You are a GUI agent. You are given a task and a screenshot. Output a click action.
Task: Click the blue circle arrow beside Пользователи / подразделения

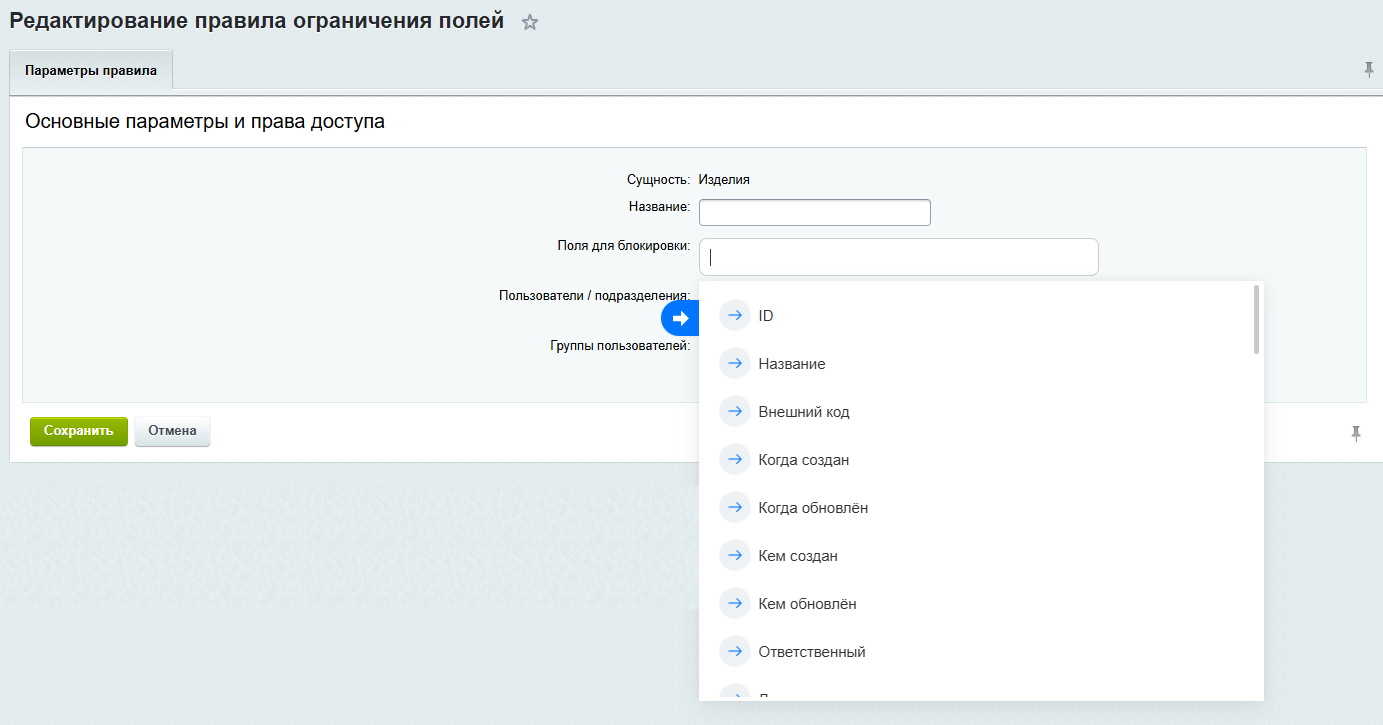pyautogui.click(x=680, y=318)
